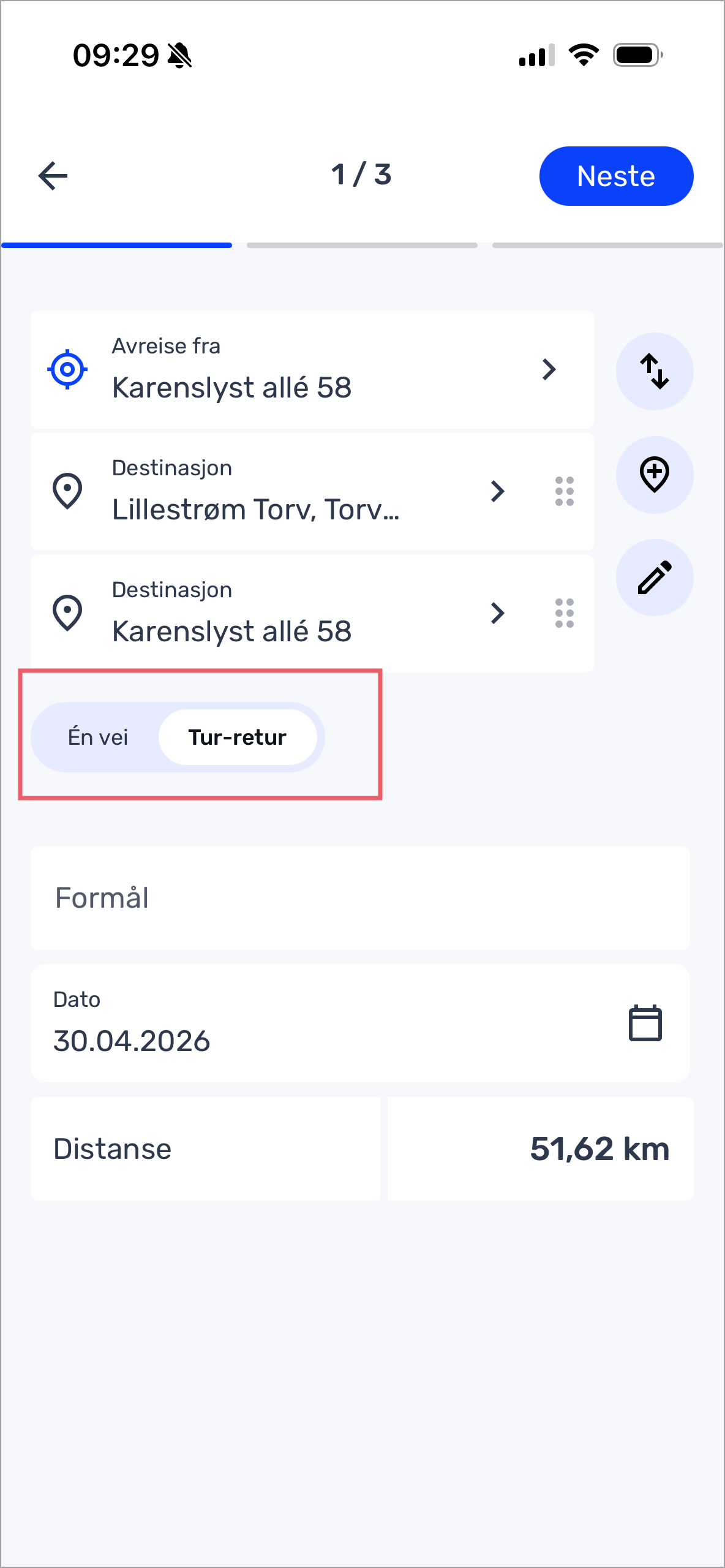Tap the drag handle beside Lillestrøm Torv
The width and height of the screenshot is (725, 1568).
pos(565,491)
